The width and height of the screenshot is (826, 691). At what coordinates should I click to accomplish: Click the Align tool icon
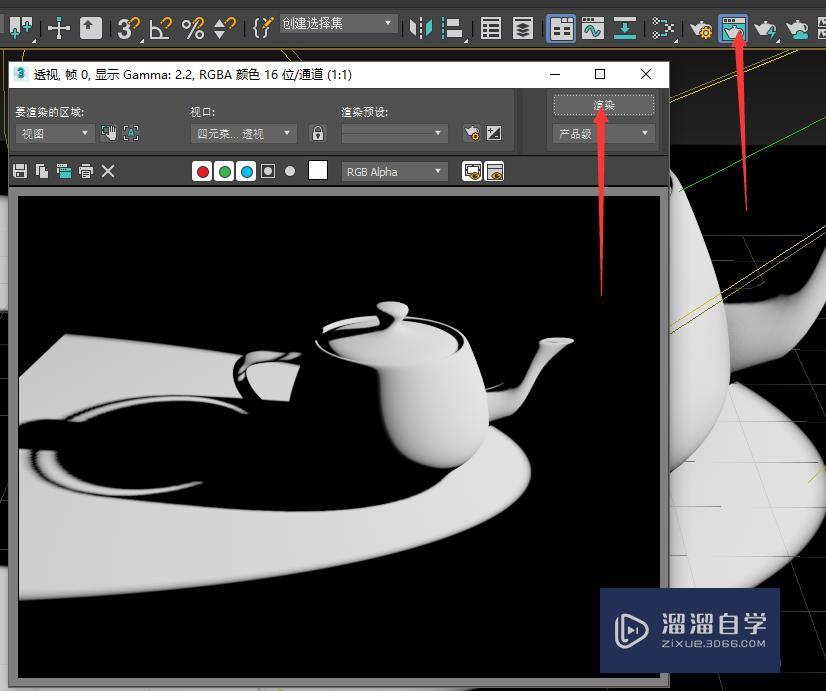452,27
